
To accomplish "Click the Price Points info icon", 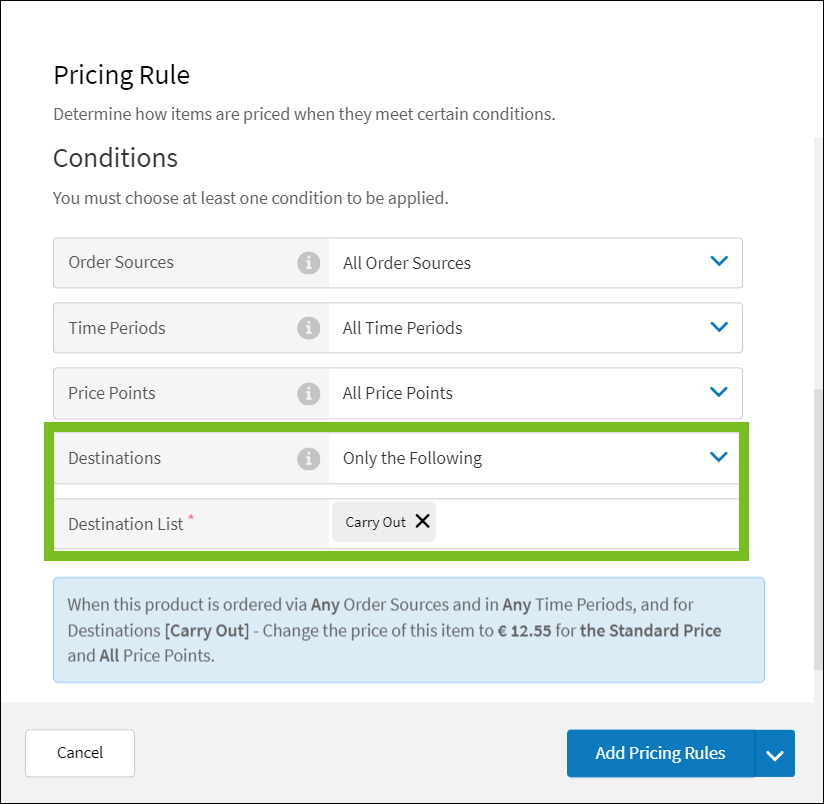I will click(309, 392).
